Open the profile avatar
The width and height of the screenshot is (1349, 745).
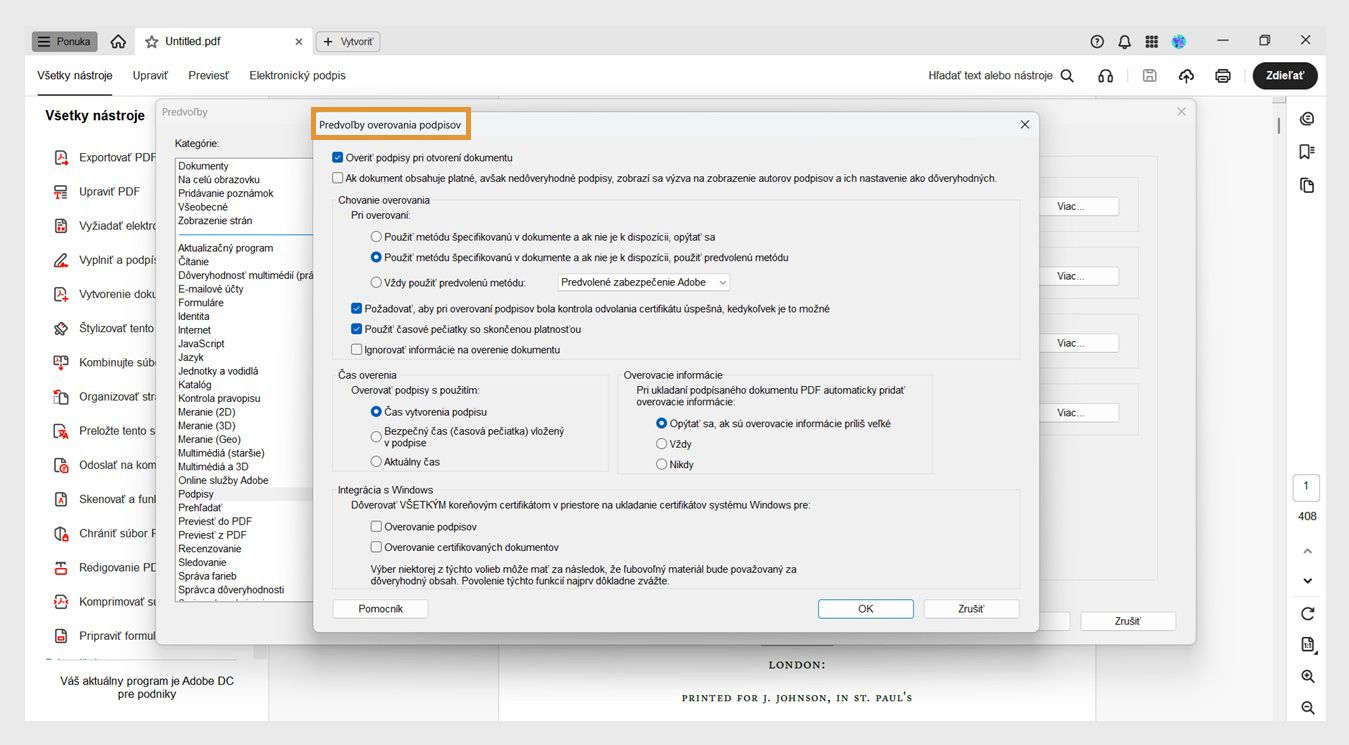1179,41
